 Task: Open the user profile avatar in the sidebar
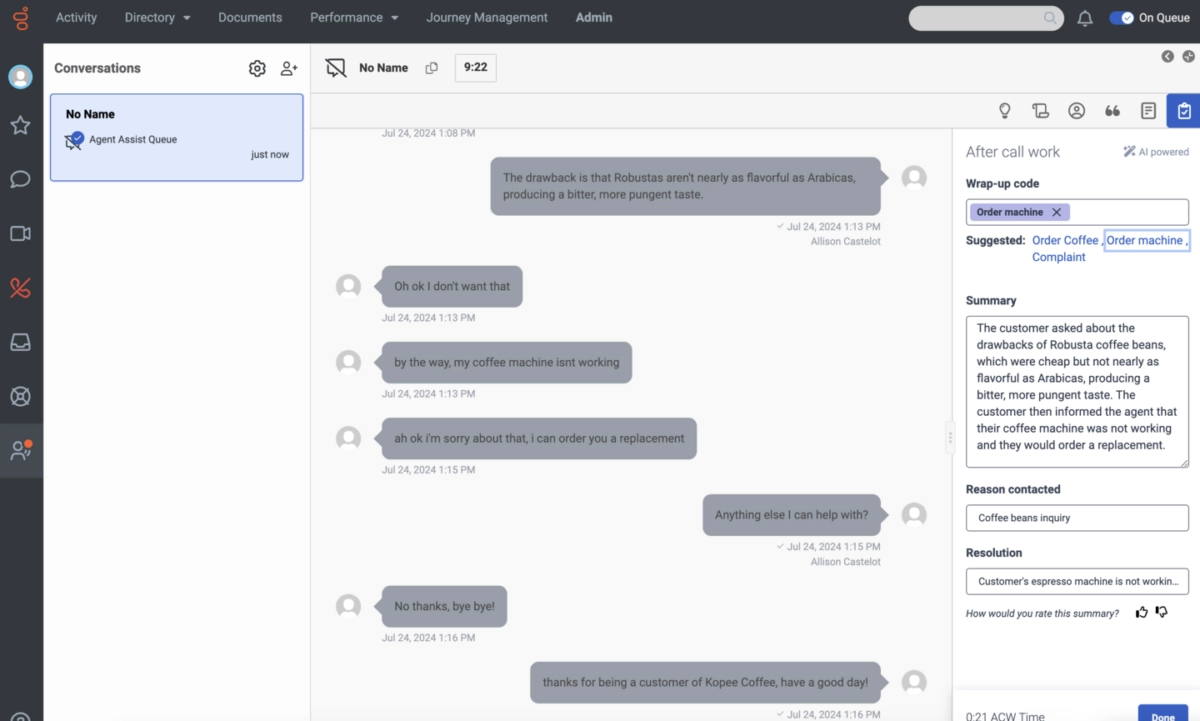click(x=21, y=77)
